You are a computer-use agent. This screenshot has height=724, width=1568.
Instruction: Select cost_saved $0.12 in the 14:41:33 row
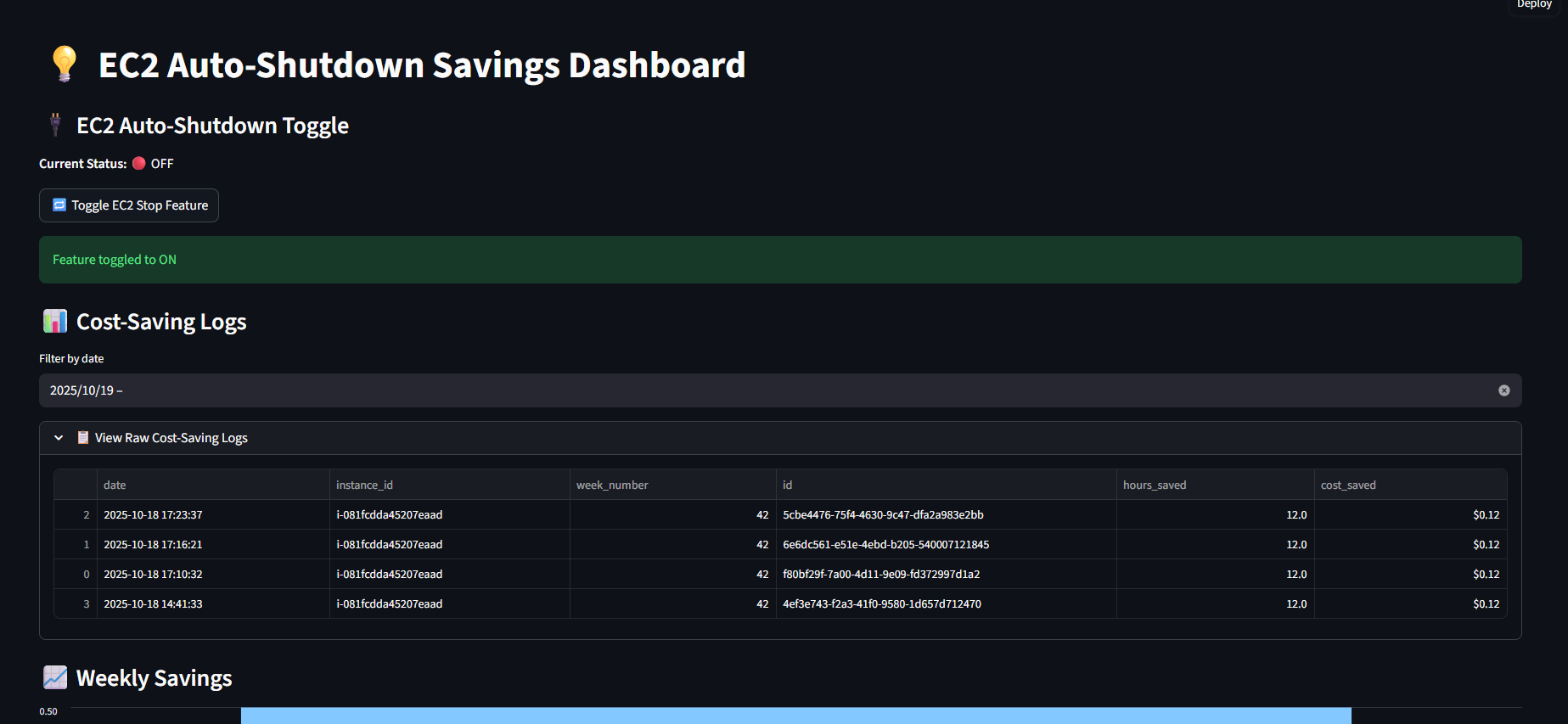tap(1410, 603)
